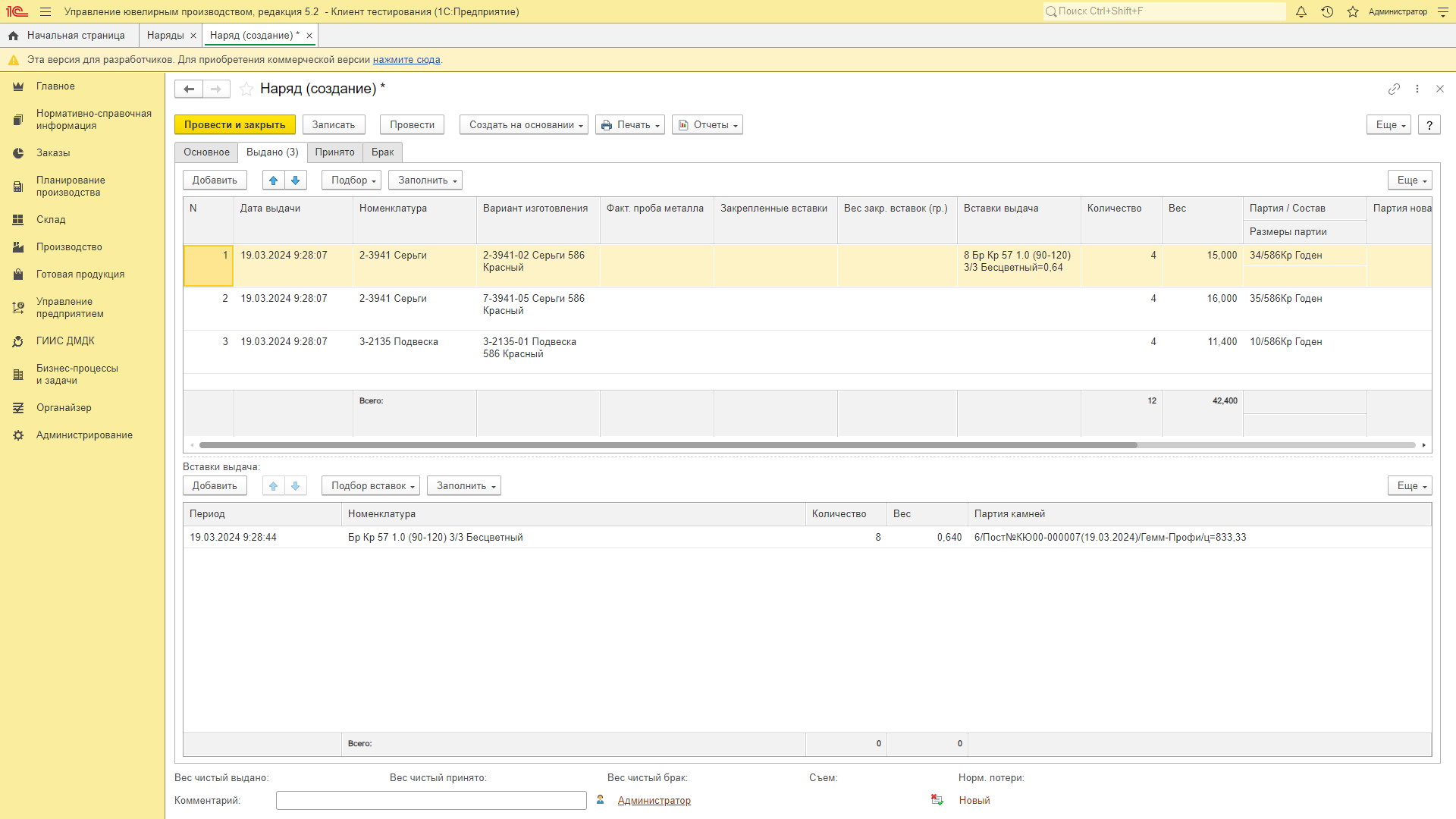This screenshot has height=819, width=1456.
Task: Switch to the Основное tab
Action: pyautogui.click(x=206, y=152)
